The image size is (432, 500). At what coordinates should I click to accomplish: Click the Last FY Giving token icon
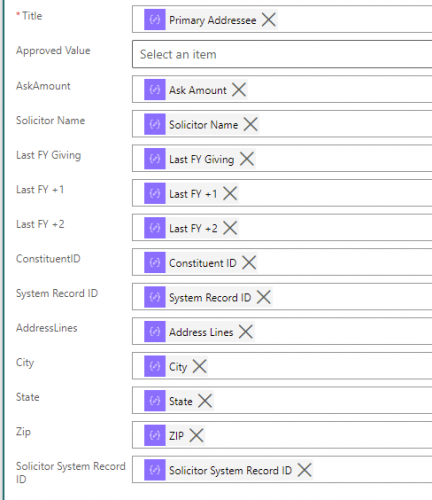[155, 159]
